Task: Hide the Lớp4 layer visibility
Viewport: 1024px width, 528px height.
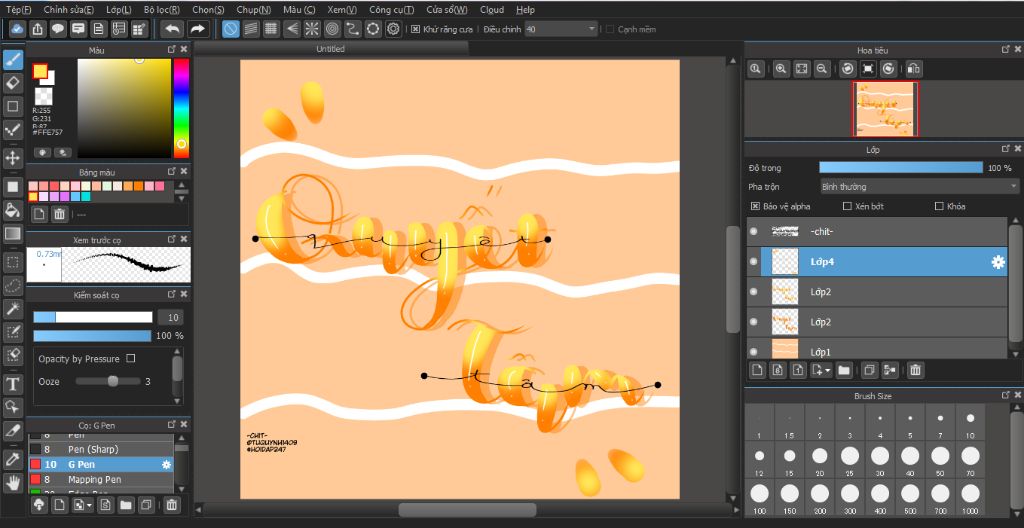Action: pos(754,261)
